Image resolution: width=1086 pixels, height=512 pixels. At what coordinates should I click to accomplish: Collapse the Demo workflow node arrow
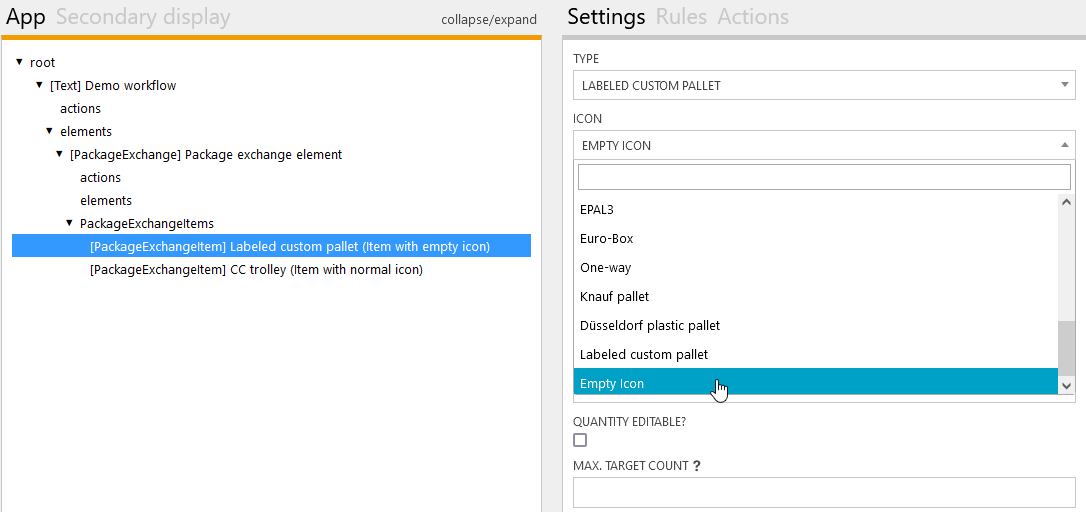(39, 85)
